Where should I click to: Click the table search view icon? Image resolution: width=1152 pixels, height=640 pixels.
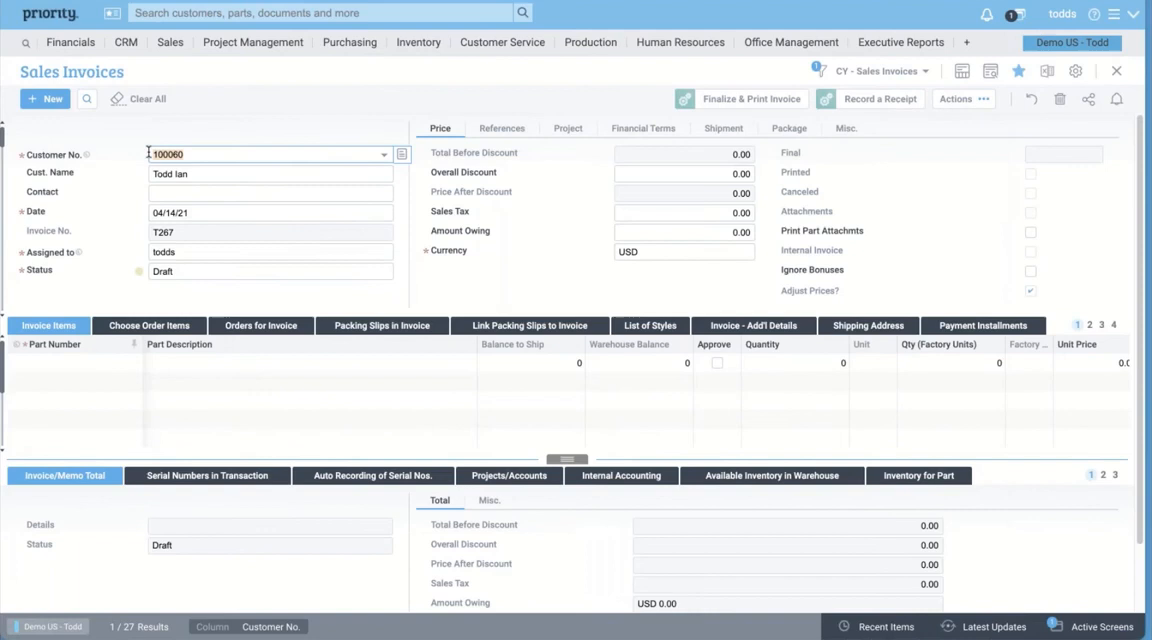(x=990, y=71)
